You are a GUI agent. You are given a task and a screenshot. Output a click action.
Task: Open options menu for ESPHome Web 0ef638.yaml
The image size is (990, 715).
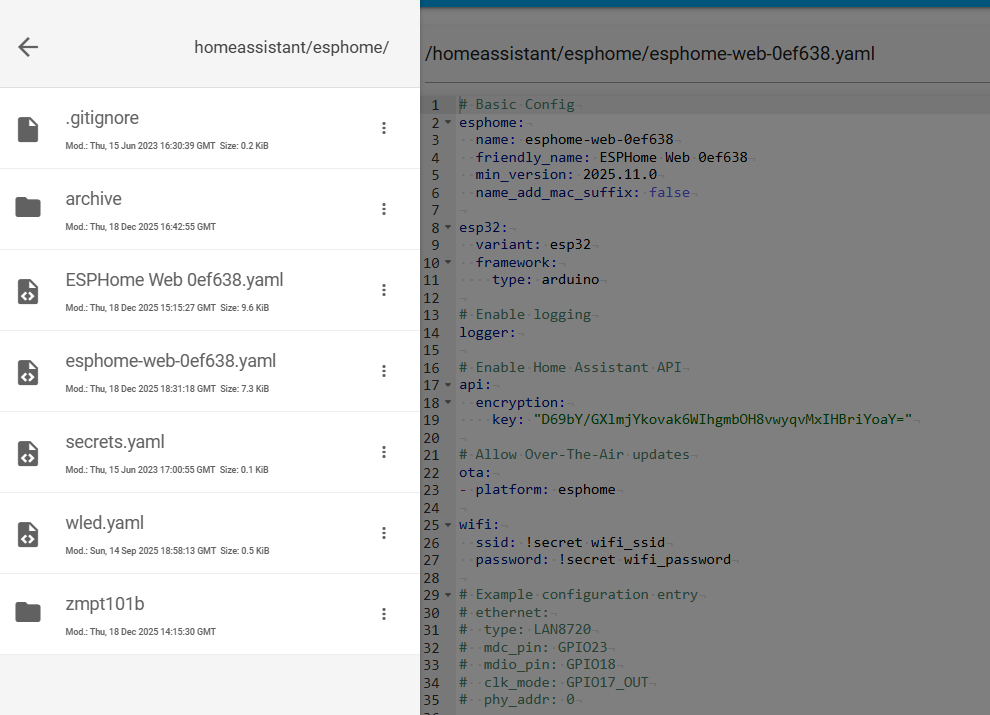383,290
